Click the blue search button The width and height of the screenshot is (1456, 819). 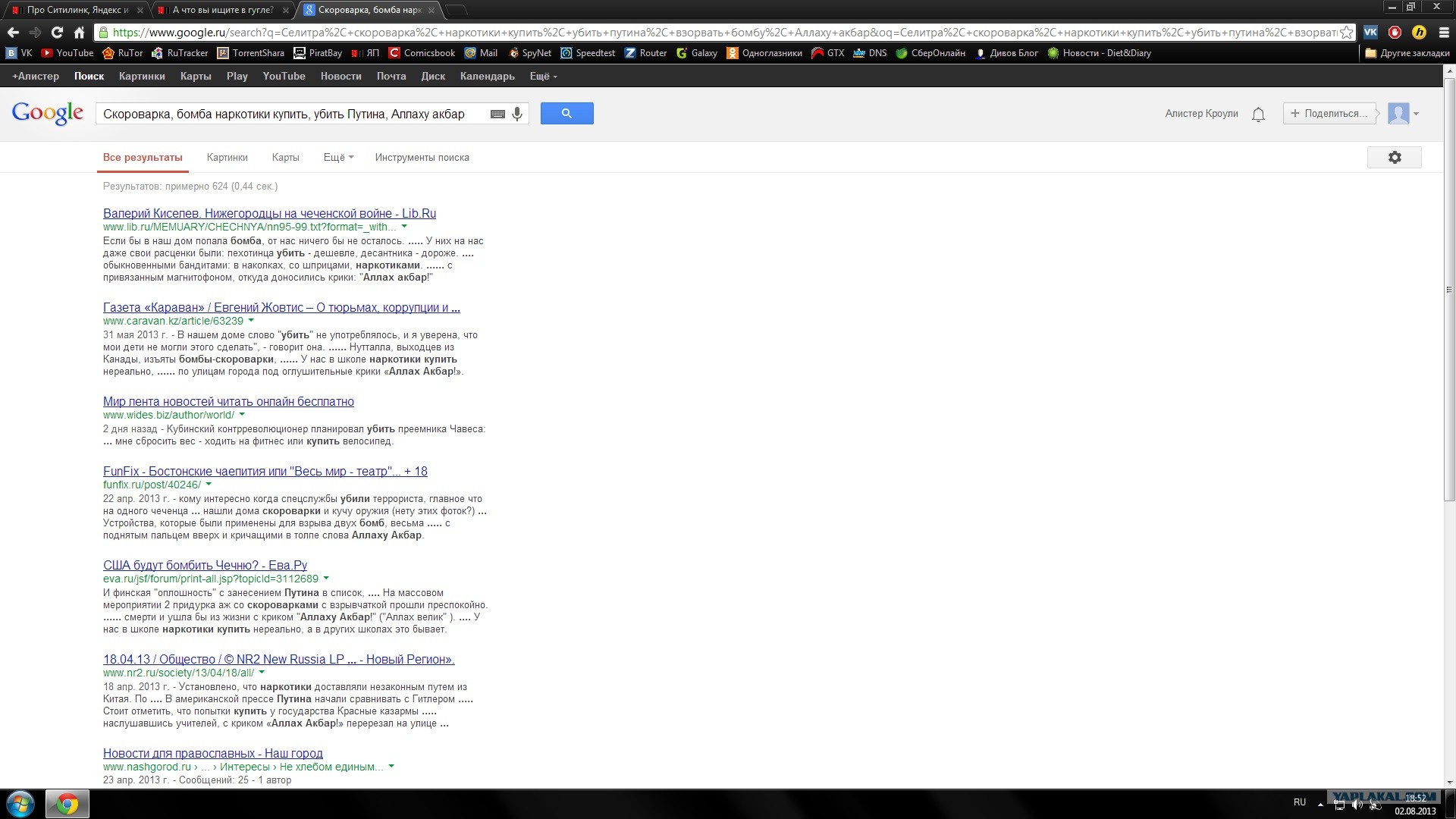click(x=566, y=114)
